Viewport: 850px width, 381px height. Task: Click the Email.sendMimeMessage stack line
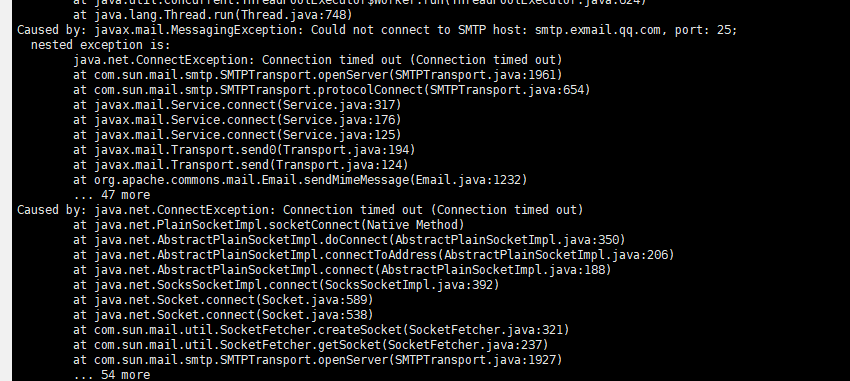(300, 180)
